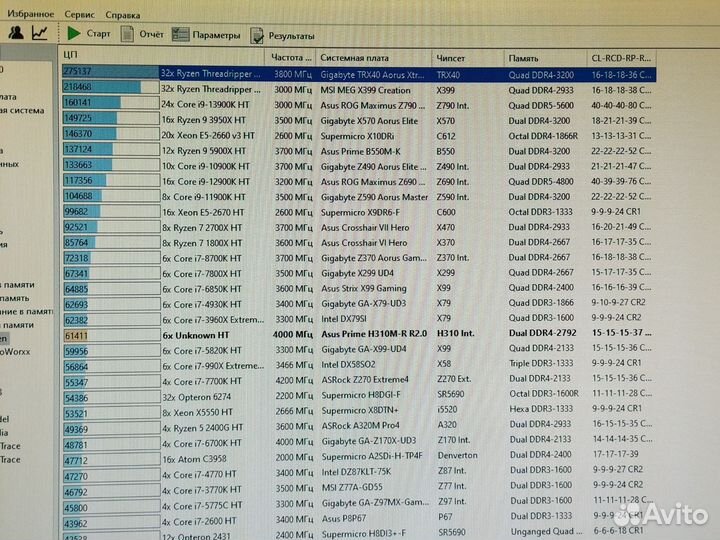Select the score bar showing 218468
Image resolution: width=720 pixels, height=540 pixels.
111,87
